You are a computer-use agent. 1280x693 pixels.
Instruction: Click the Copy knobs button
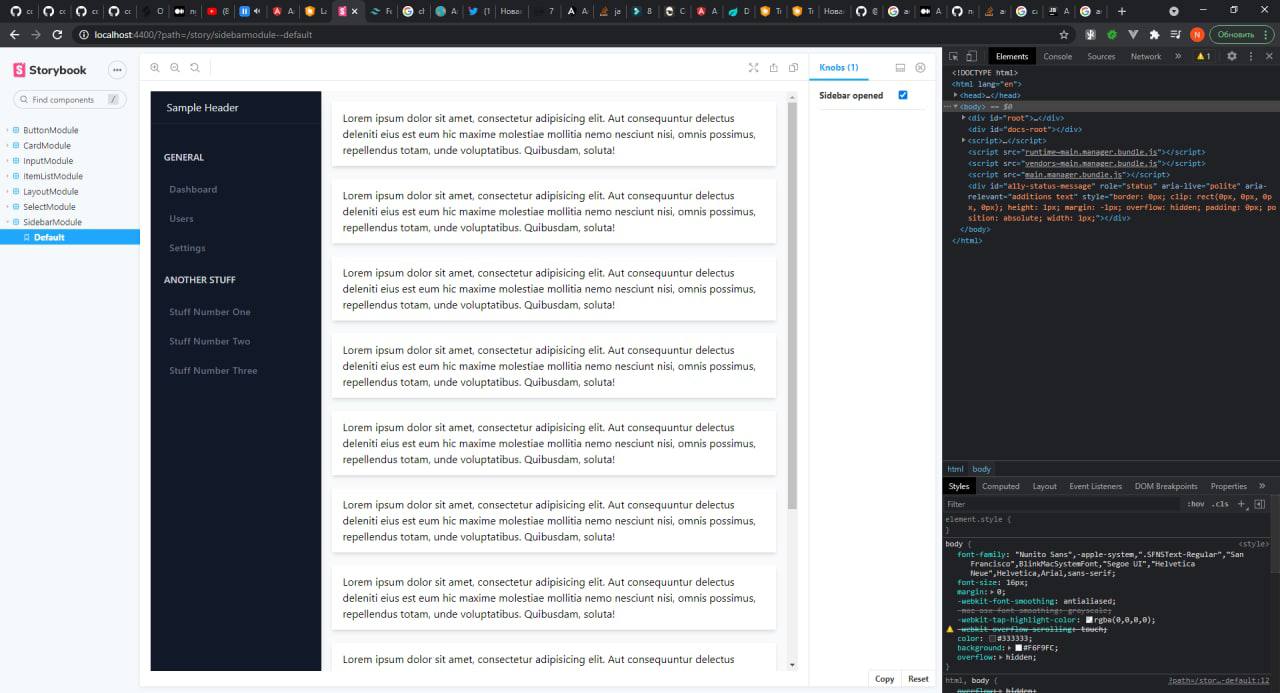pyautogui.click(x=885, y=679)
